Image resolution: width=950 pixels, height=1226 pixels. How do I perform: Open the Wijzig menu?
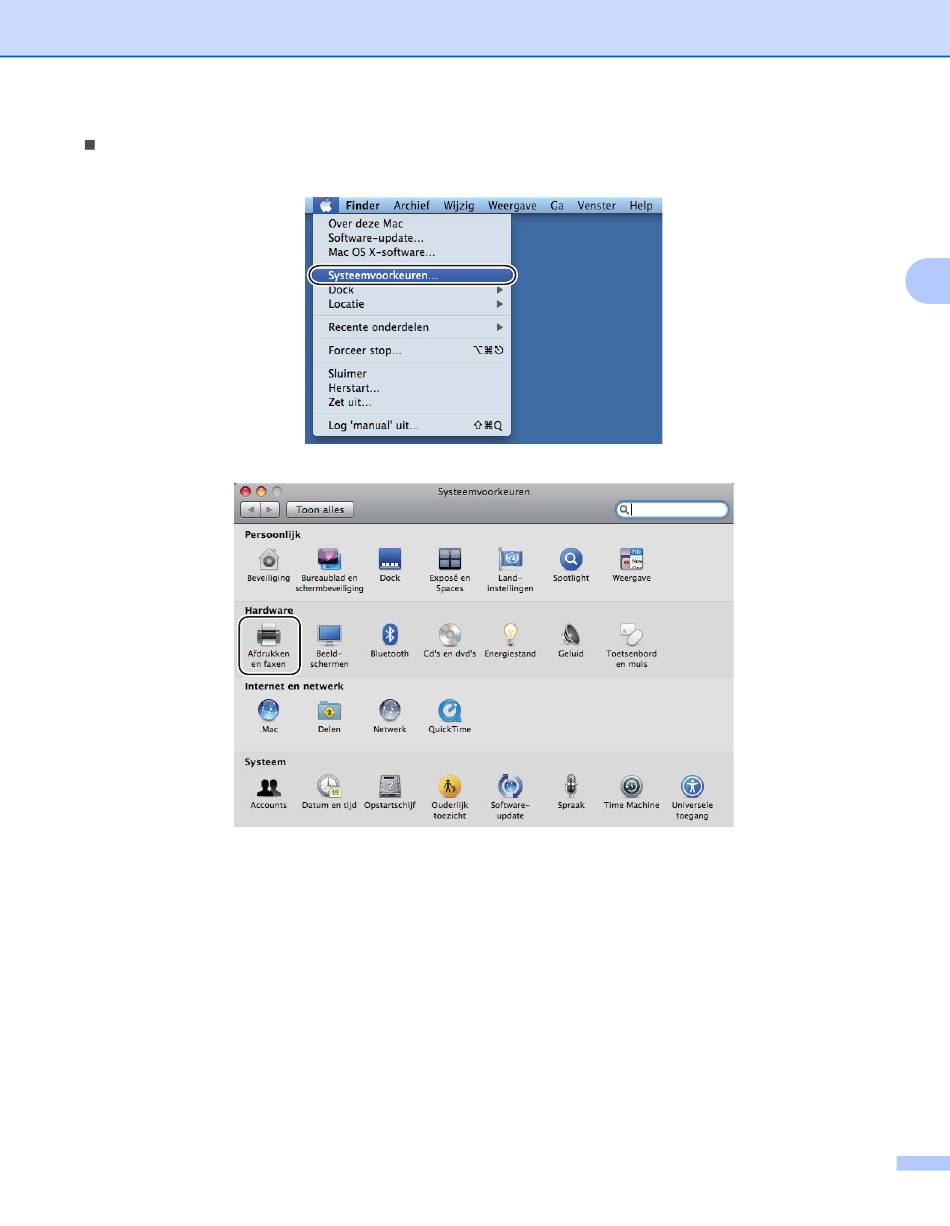tap(459, 206)
